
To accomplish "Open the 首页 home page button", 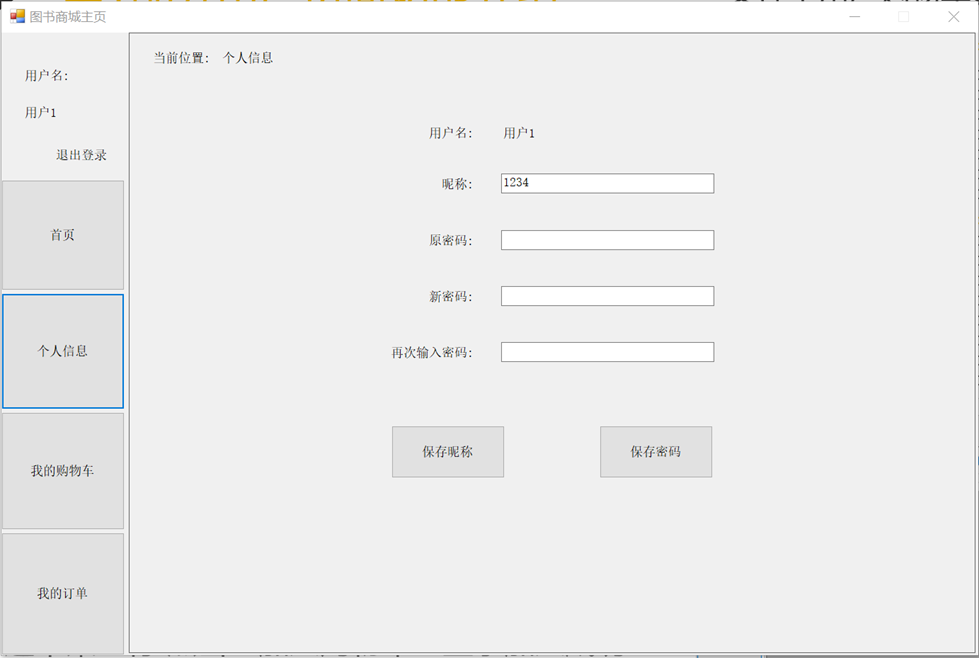I will click(x=63, y=235).
